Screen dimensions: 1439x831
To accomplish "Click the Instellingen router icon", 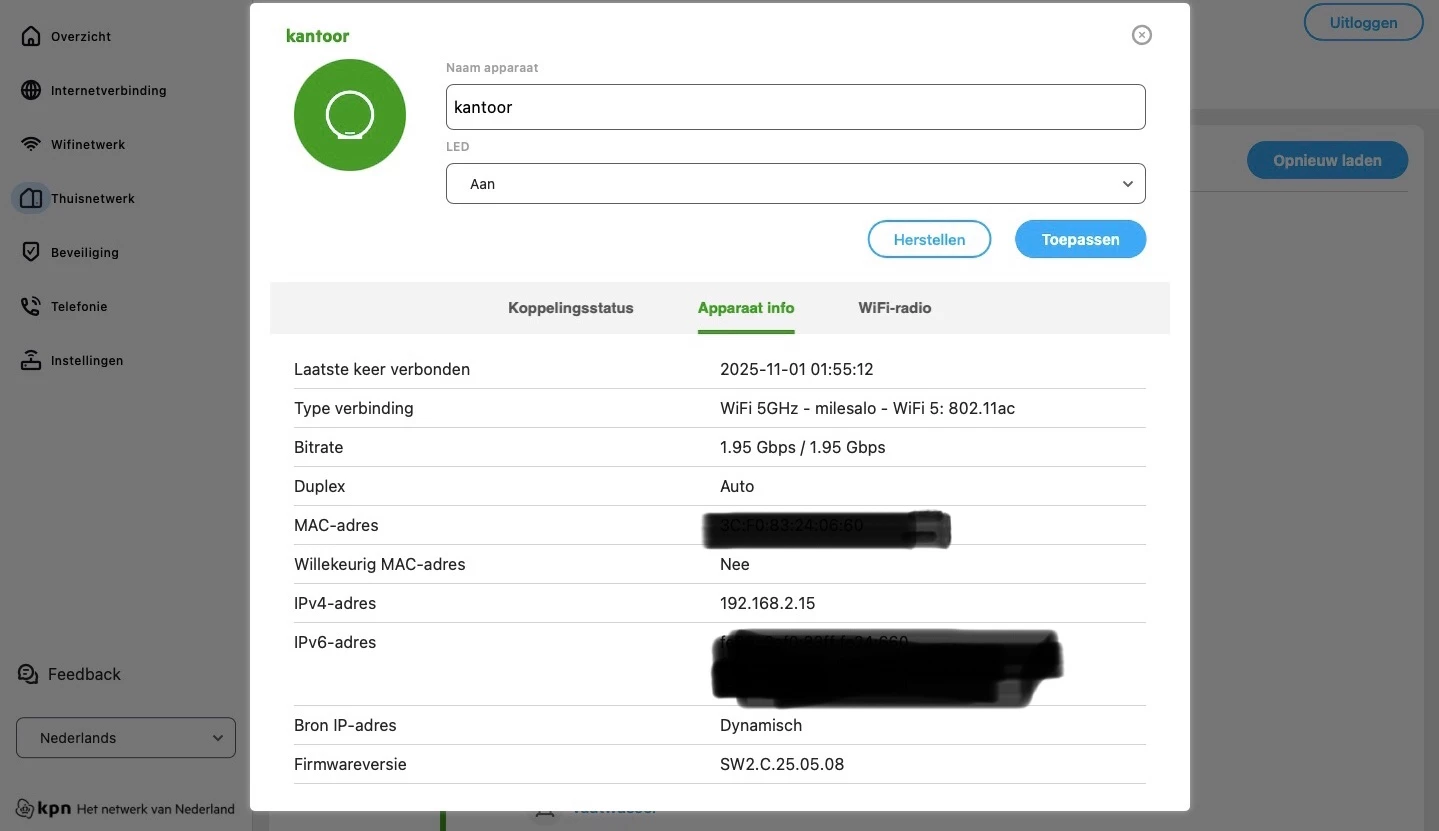I will 31,360.
